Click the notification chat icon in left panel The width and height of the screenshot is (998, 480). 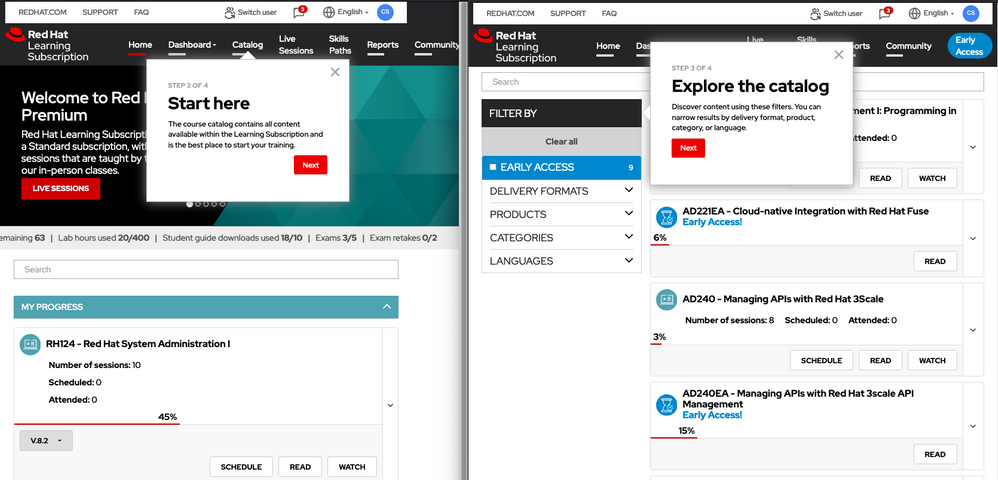click(300, 13)
